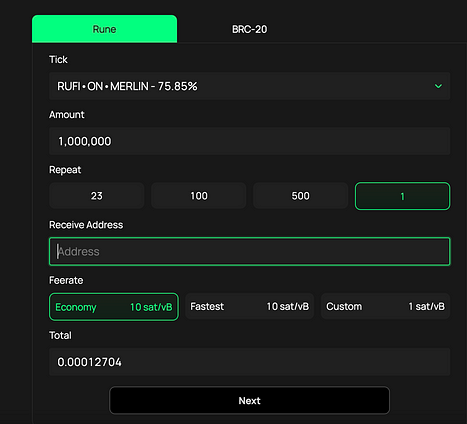Click the Feerate label
Screen dimensions: 467x424
click(66, 280)
